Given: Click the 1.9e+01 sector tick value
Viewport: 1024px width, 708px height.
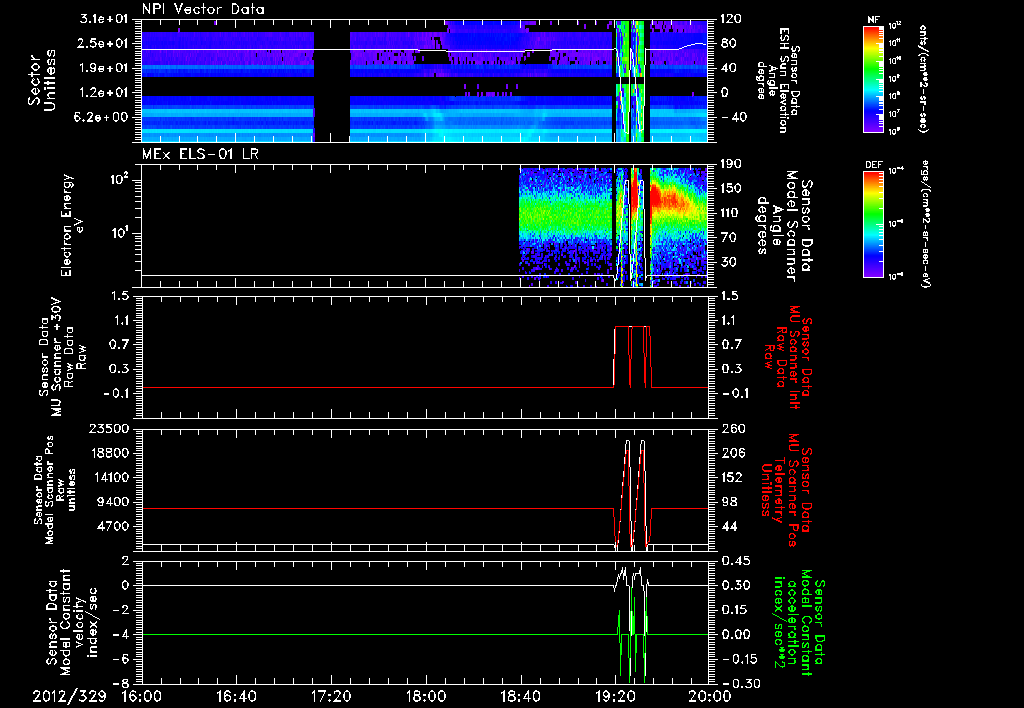Looking at the screenshot, I should coord(104,68).
